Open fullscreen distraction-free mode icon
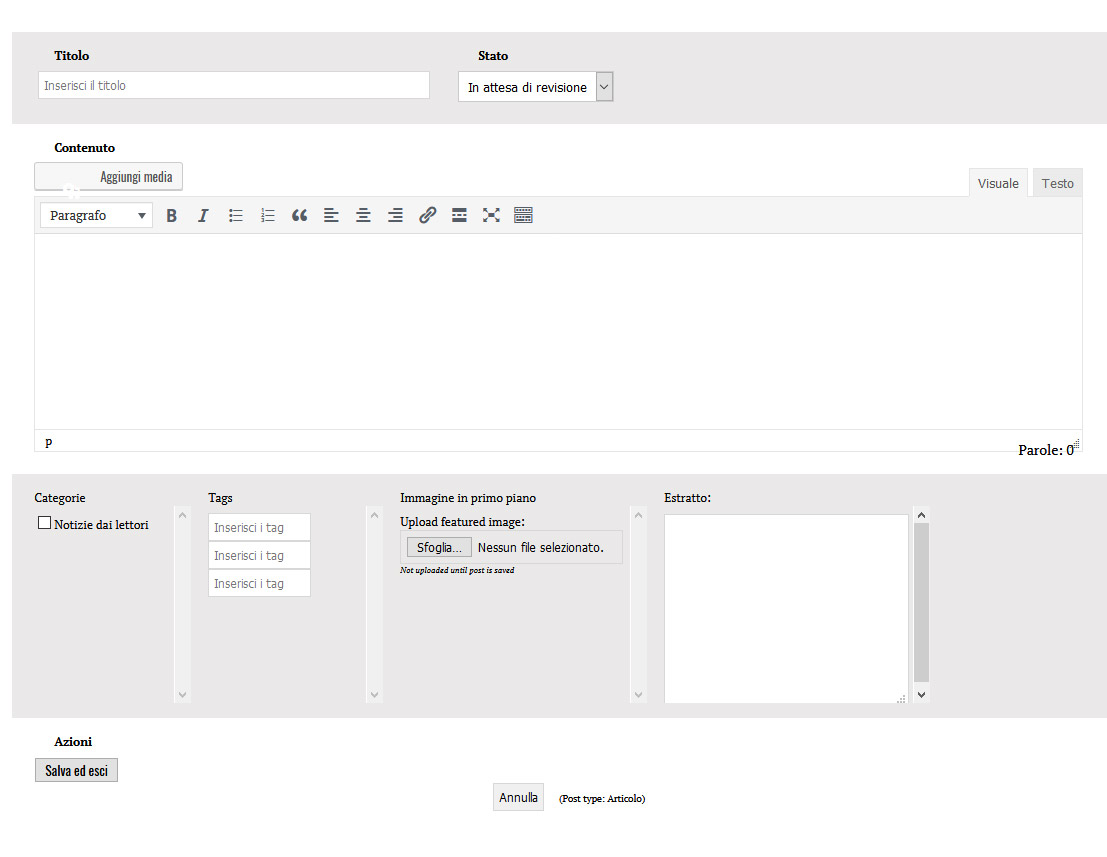 pyautogui.click(x=491, y=215)
